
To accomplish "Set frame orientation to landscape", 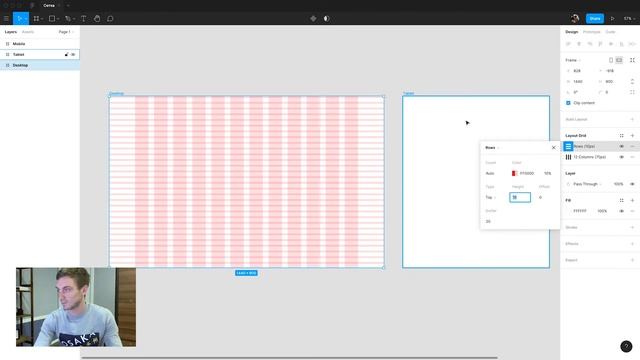I will click(619, 60).
